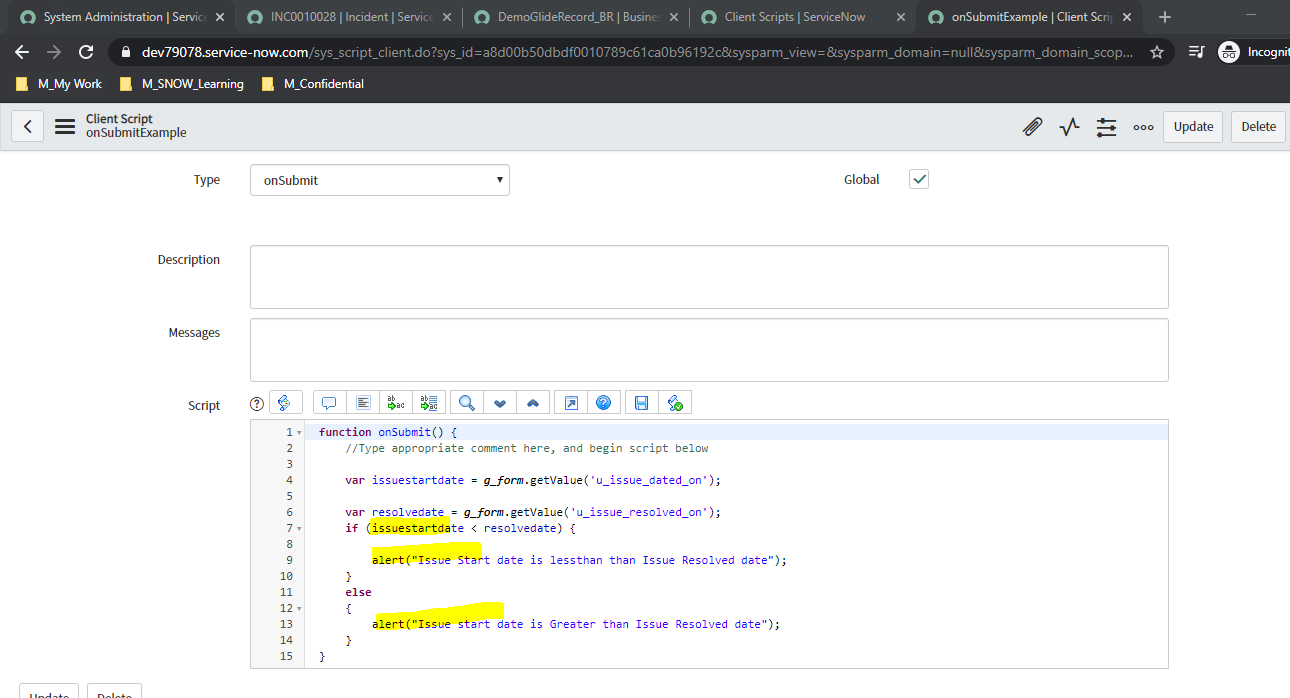
Task: Run the syntax checker in the script editor
Action: pyautogui.click(x=675, y=402)
